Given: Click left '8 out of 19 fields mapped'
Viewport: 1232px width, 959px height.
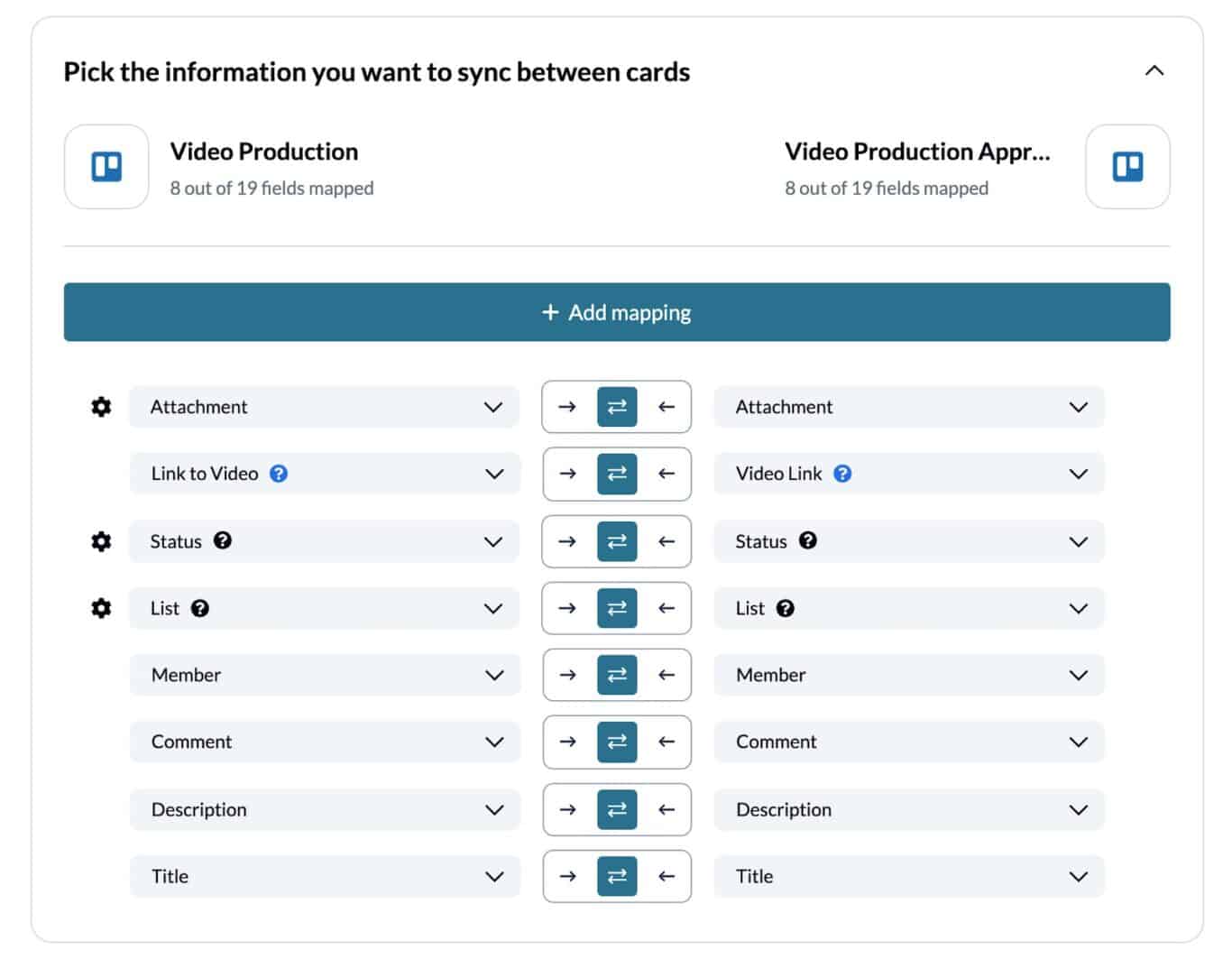Looking at the screenshot, I should (271, 189).
